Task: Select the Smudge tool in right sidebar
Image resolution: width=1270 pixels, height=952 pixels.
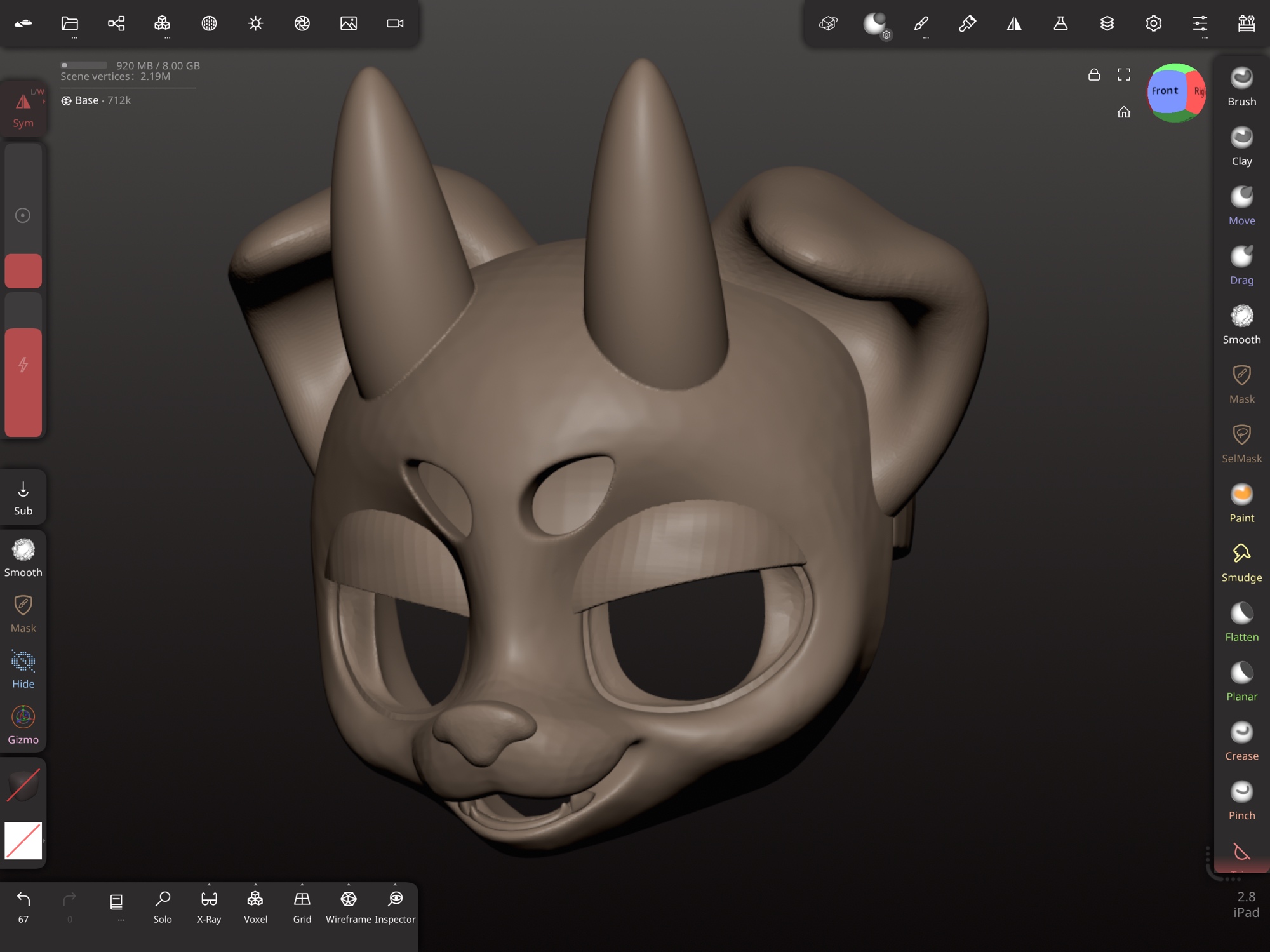Action: coord(1241,562)
